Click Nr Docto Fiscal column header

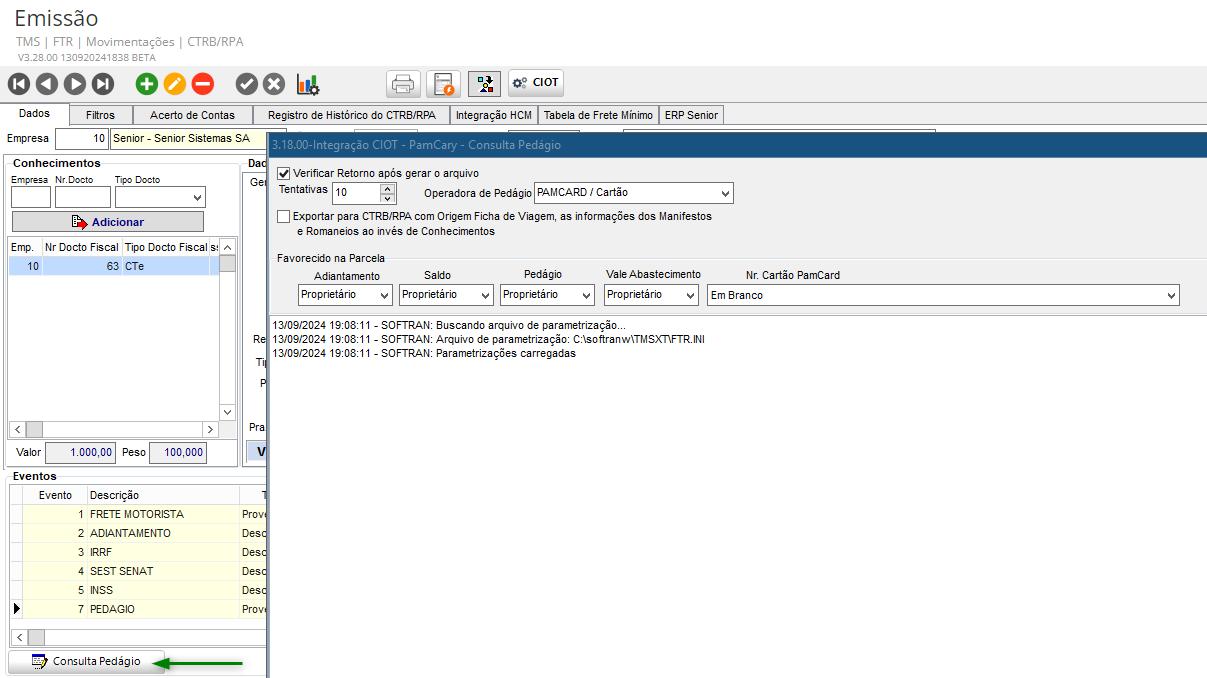coord(82,247)
